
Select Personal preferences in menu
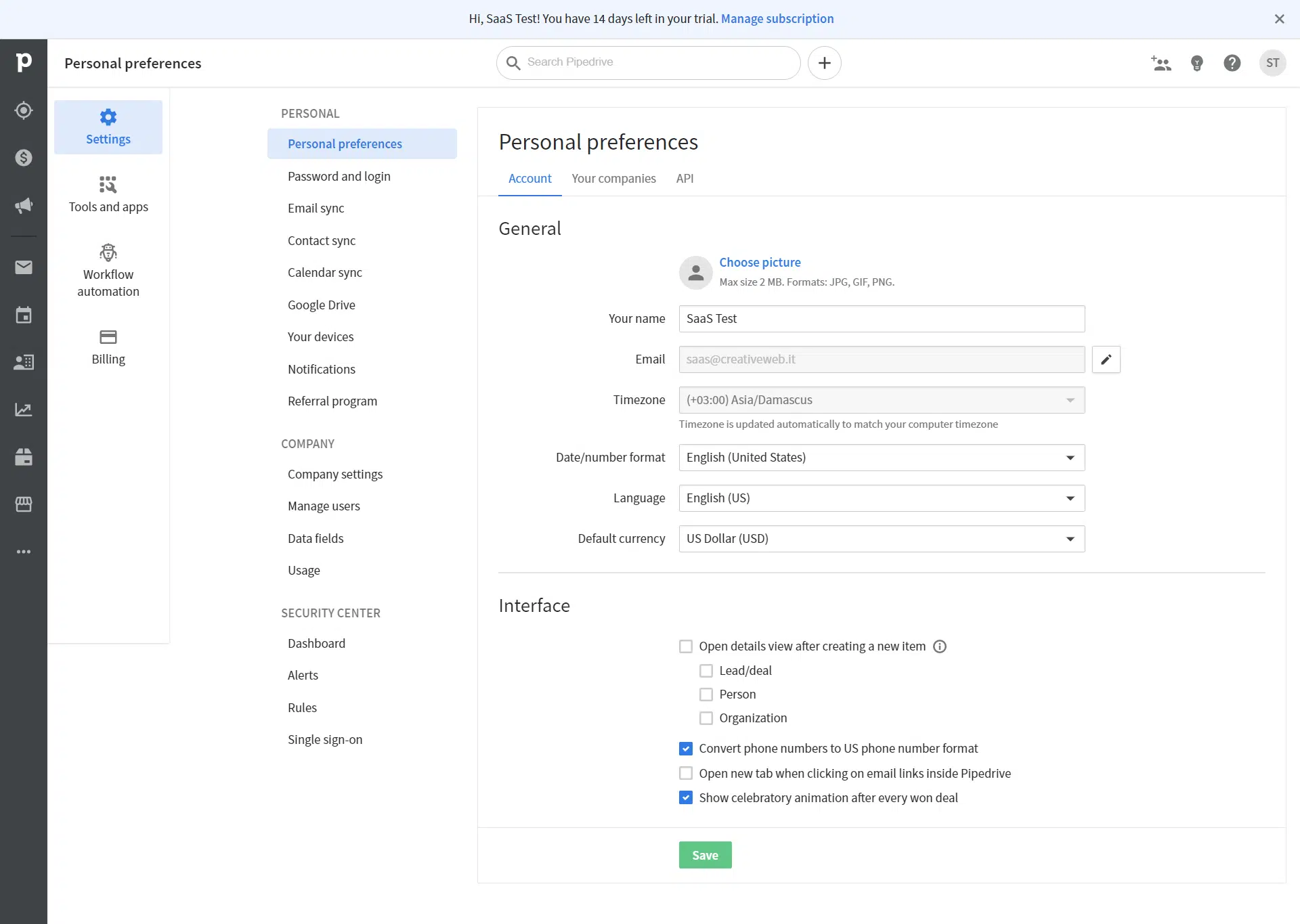click(x=362, y=144)
